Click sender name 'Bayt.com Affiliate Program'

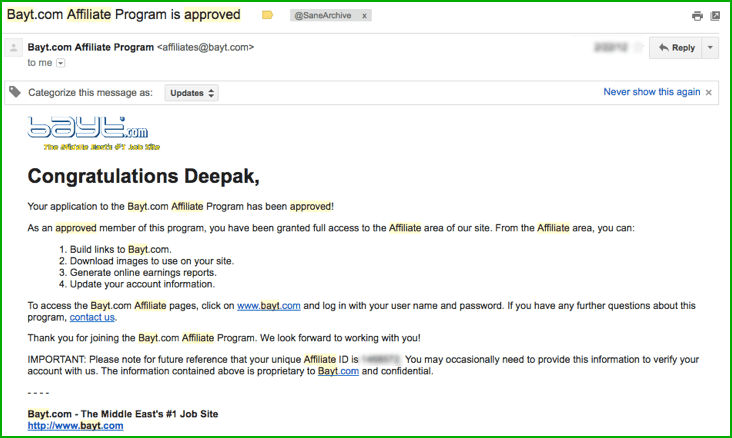point(91,47)
